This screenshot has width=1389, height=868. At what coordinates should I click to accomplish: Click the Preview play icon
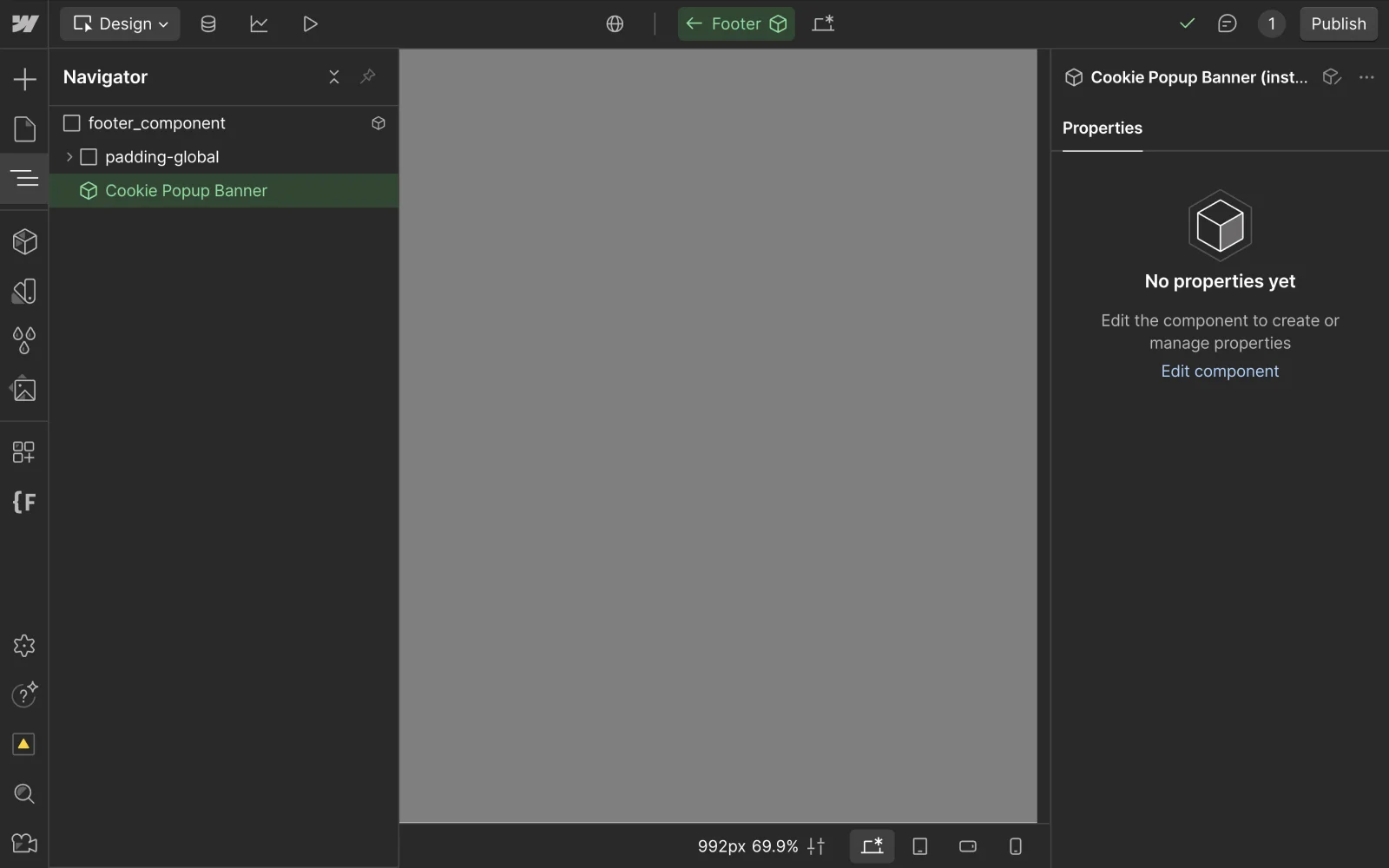click(310, 24)
